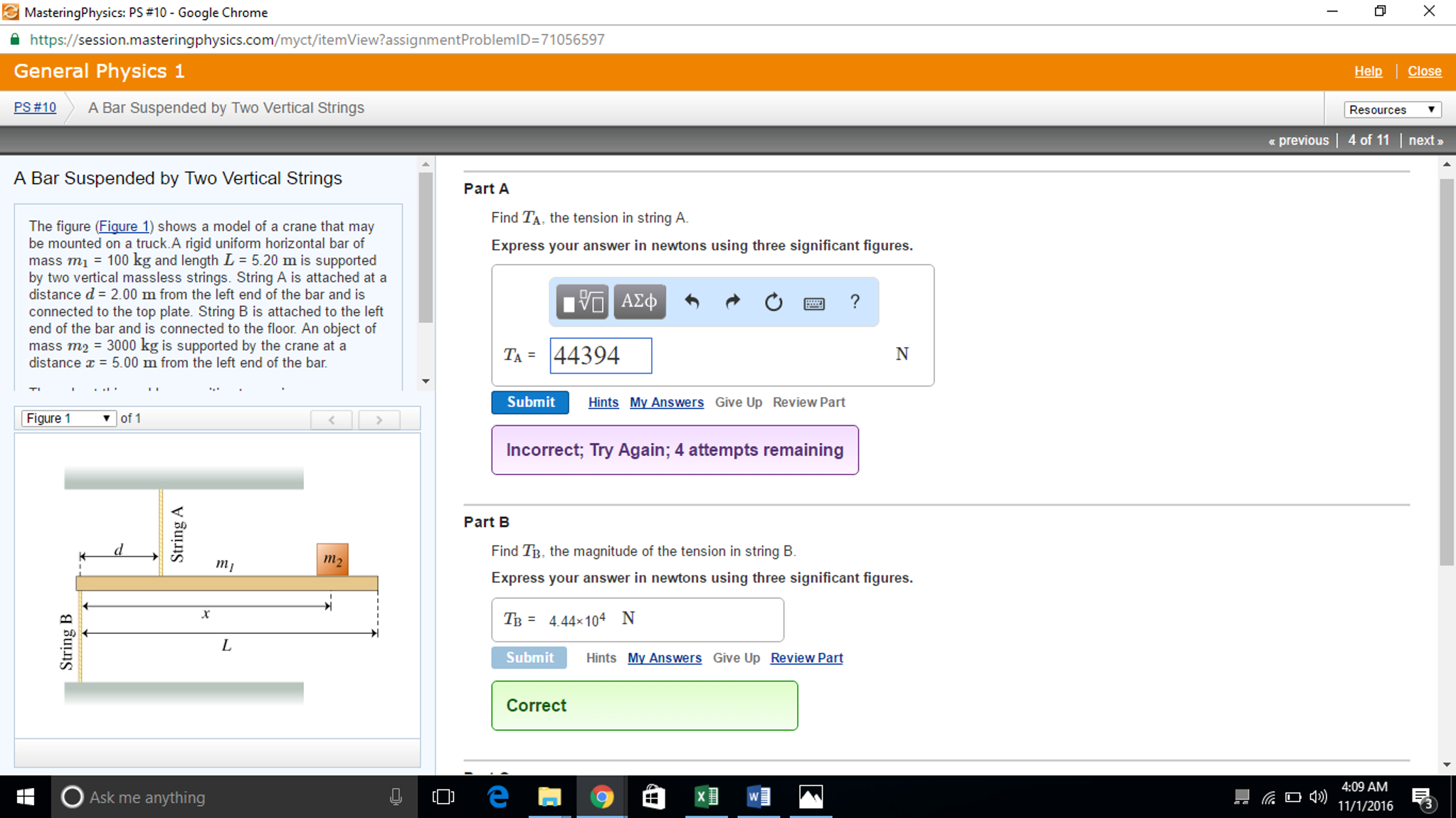
Task: Open the Action Center notifications icon
Action: point(1423,798)
